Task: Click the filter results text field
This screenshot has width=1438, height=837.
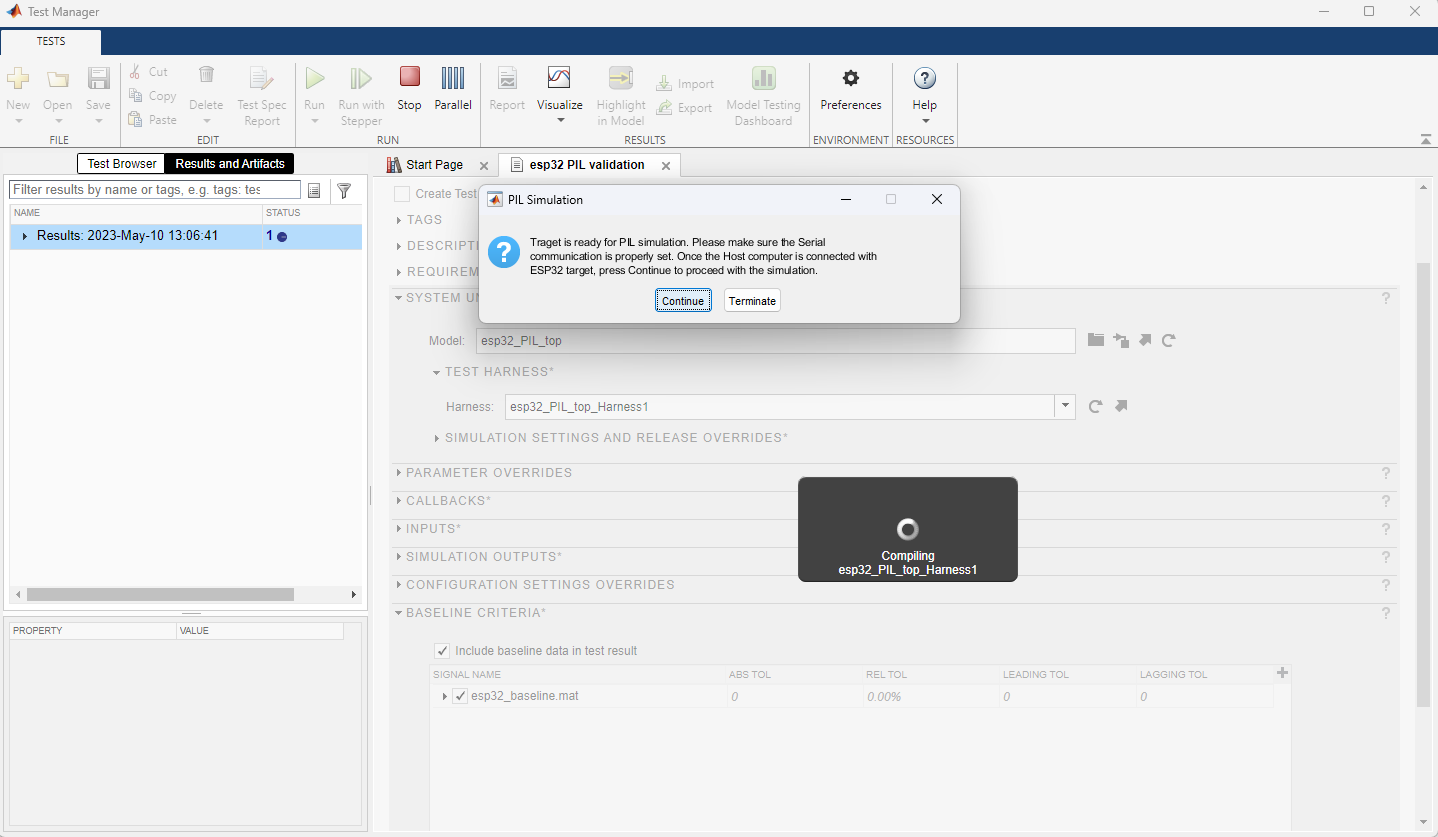Action: tap(154, 190)
